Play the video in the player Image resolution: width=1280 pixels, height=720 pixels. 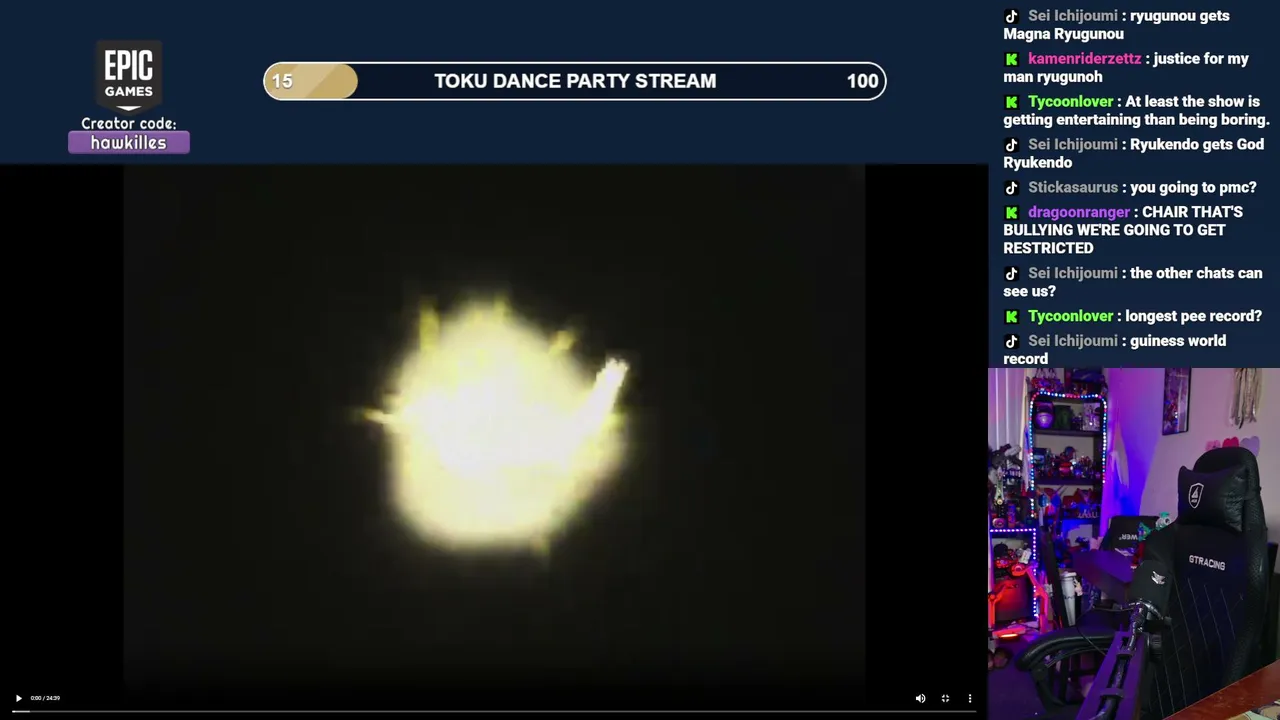pos(18,698)
